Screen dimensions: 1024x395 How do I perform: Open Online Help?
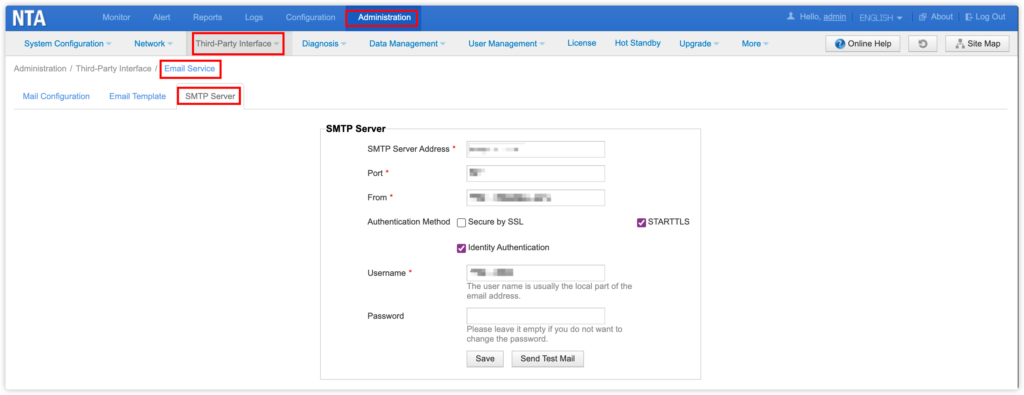point(863,44)
